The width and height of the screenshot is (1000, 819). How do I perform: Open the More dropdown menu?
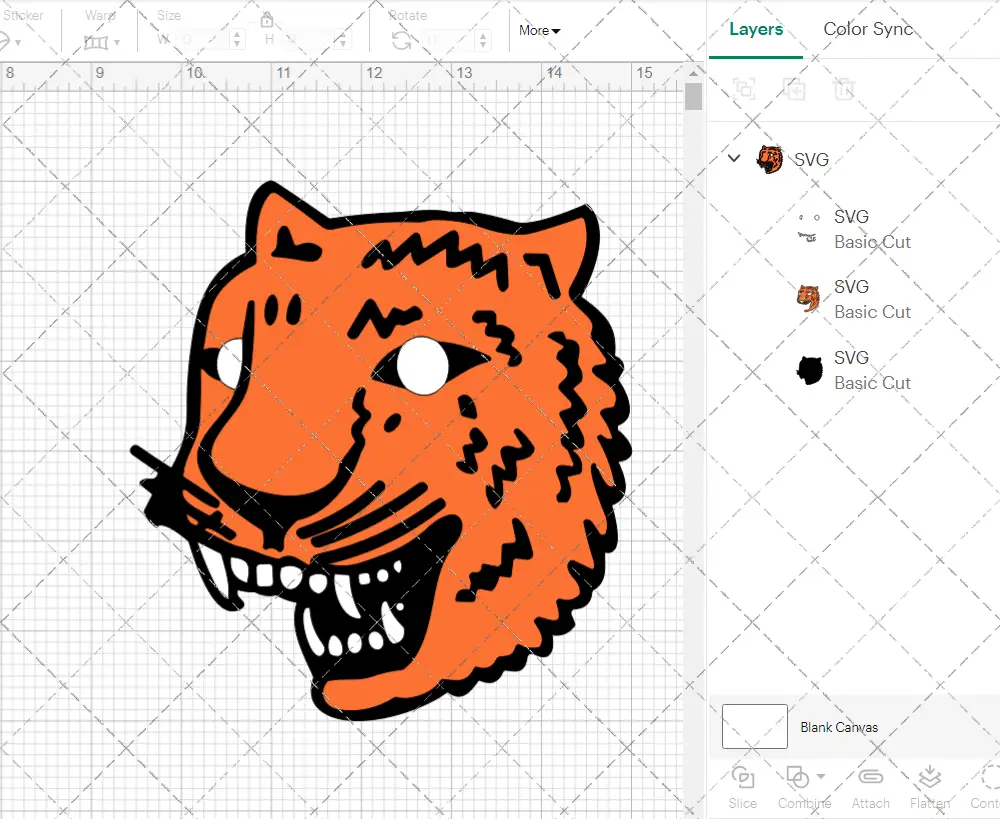(x=539, y=30)
